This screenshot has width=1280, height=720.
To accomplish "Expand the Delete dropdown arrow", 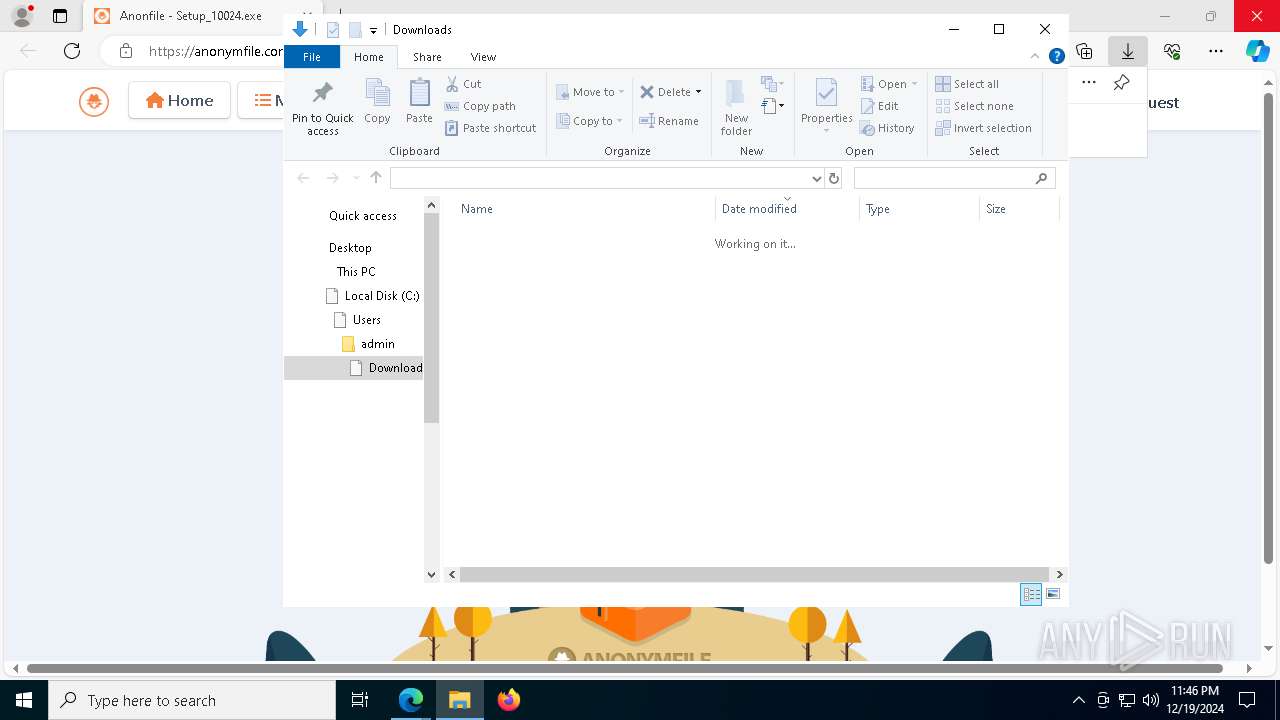I will 698,92.
